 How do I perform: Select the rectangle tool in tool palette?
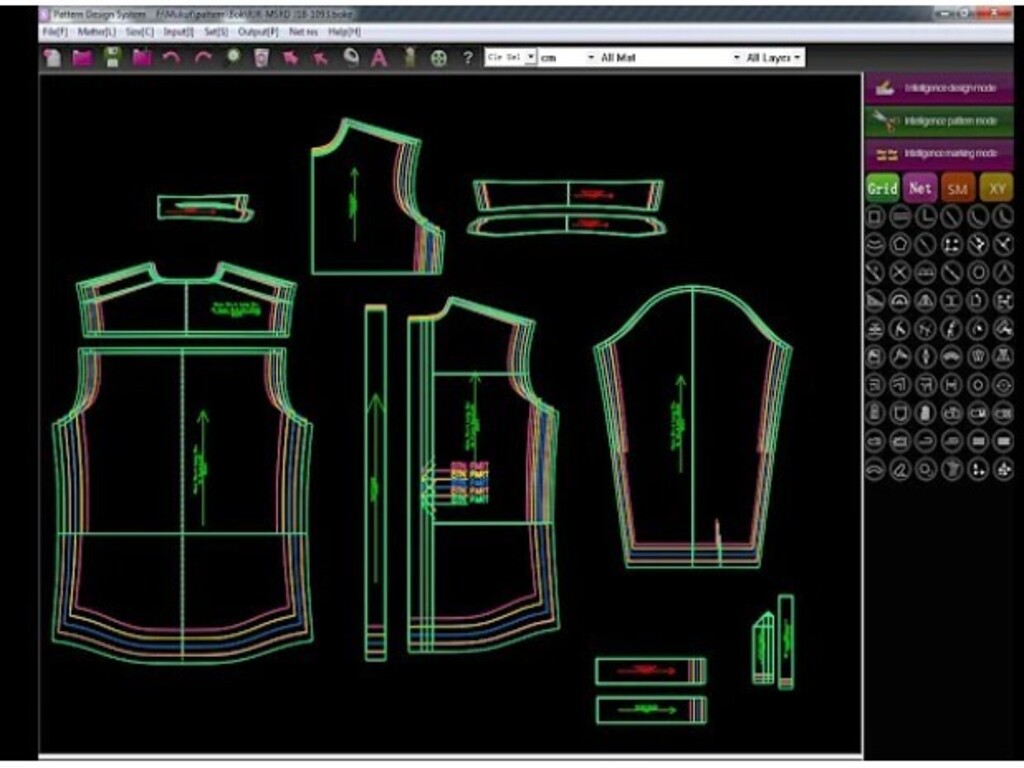[875, 216]
